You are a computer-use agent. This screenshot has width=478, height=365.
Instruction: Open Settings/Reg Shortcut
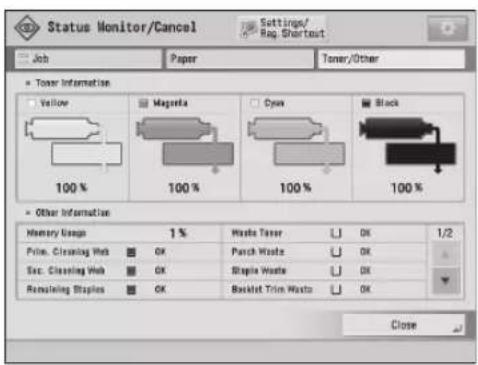[283, 28]
